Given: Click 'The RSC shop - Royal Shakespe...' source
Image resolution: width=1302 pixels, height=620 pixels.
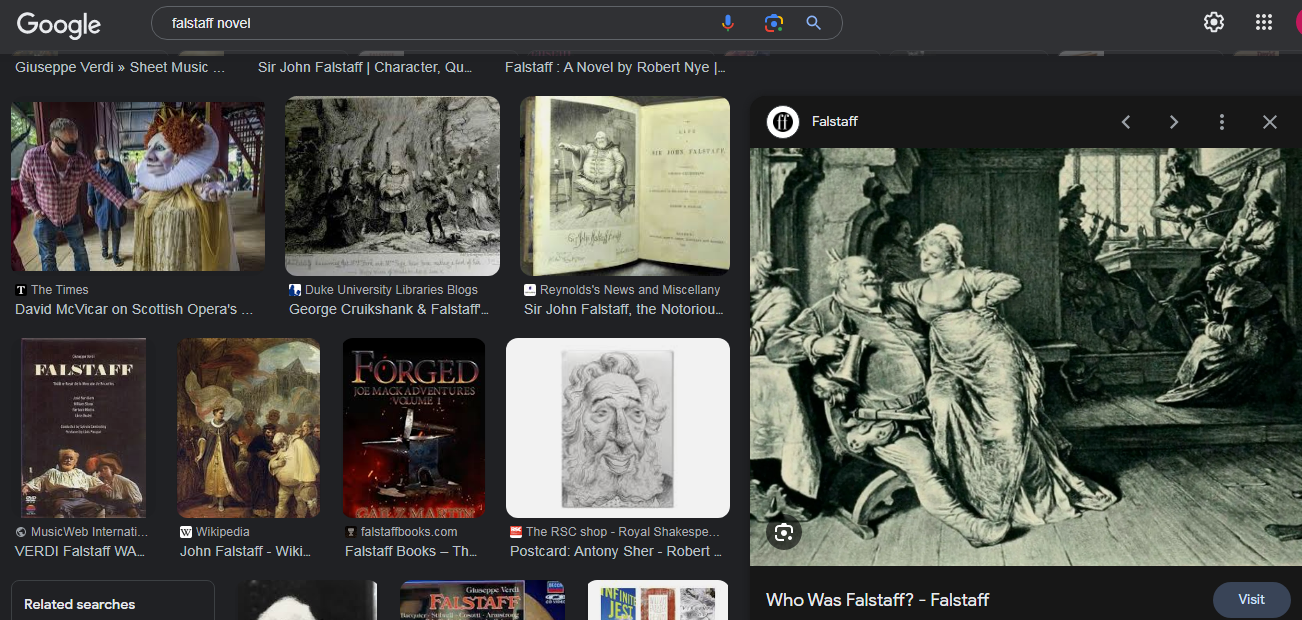Looking at the screenshot, I should coord(622,532).
